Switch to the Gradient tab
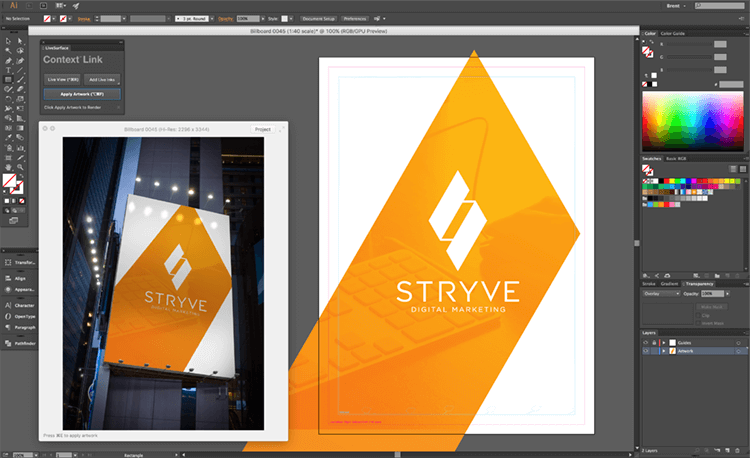 (x=669, y=284)
